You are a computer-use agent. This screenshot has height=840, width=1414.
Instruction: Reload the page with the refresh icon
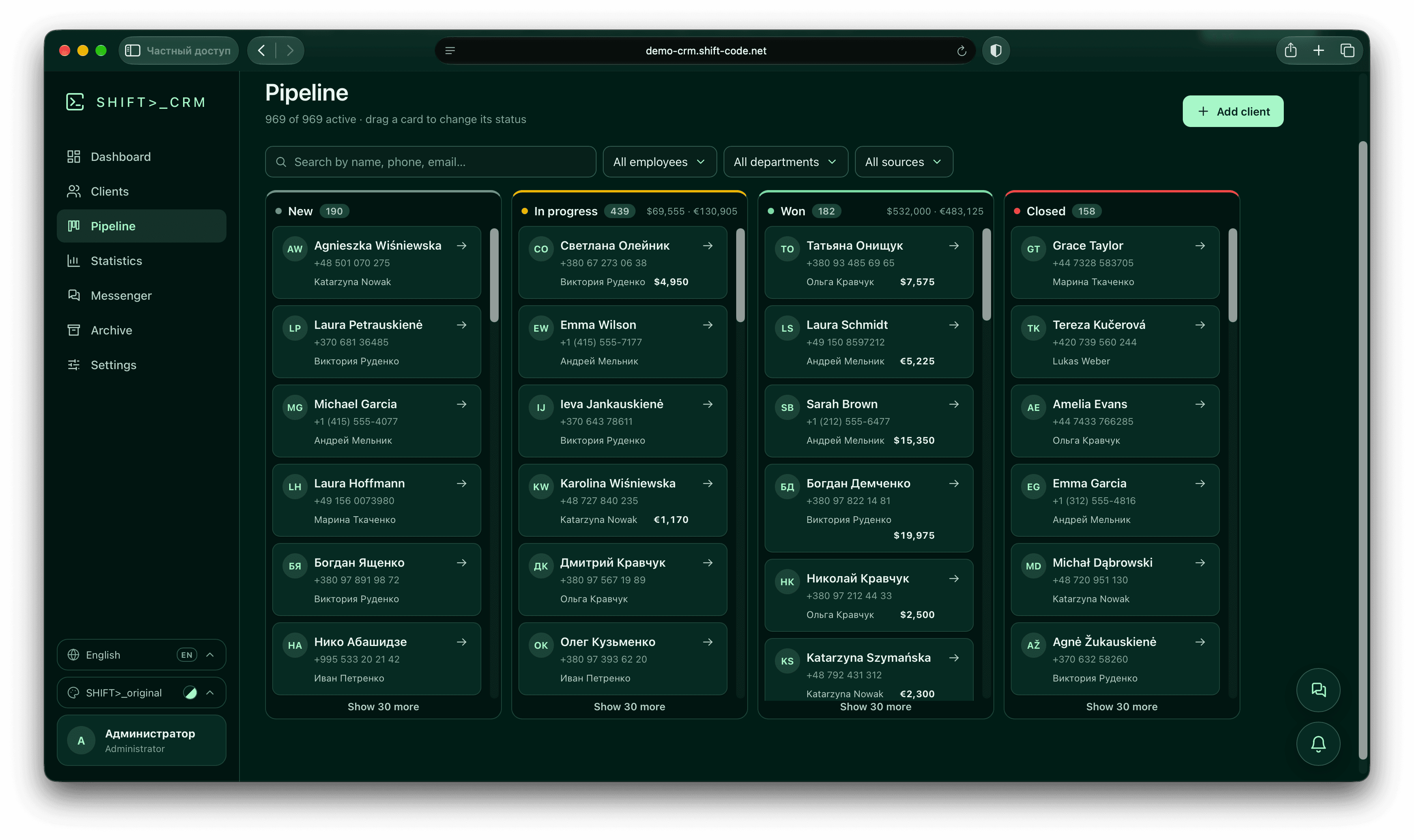tap(961, 51)
